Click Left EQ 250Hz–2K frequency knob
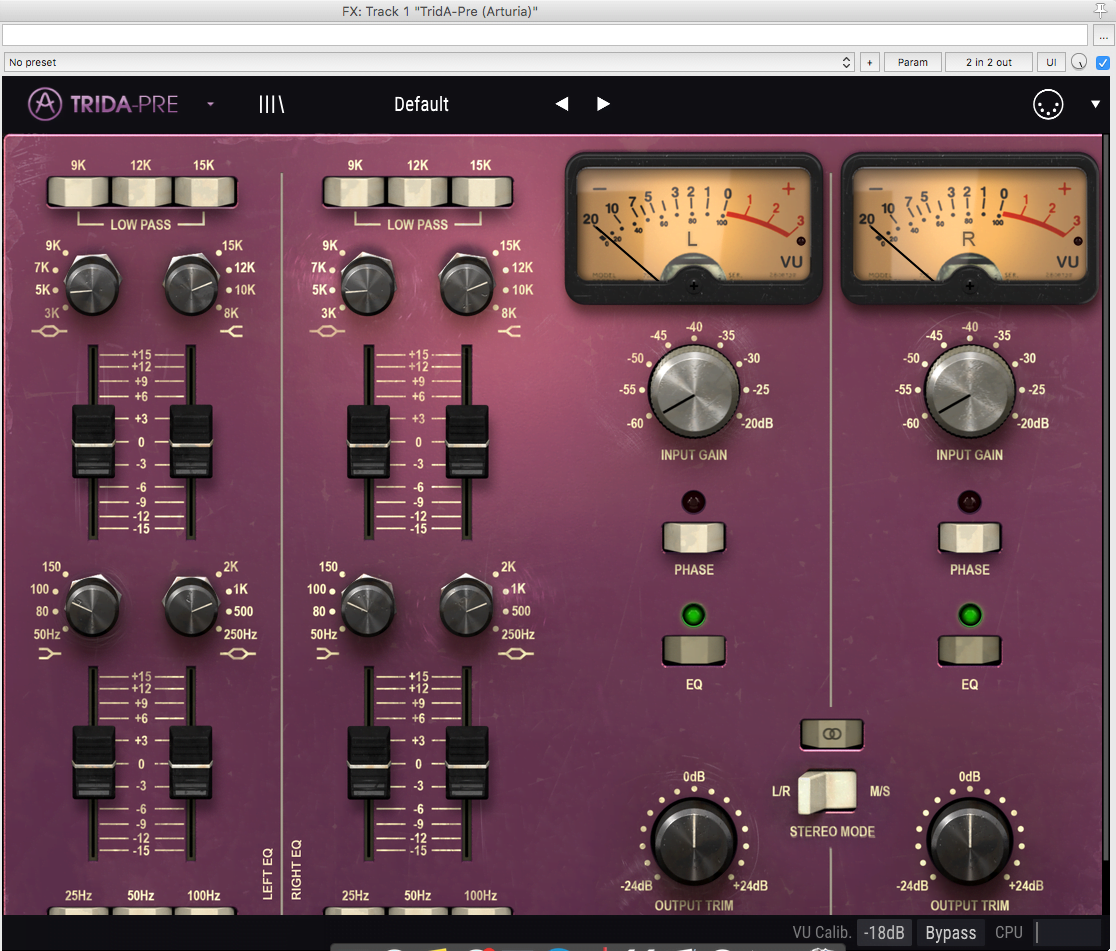 191,606
